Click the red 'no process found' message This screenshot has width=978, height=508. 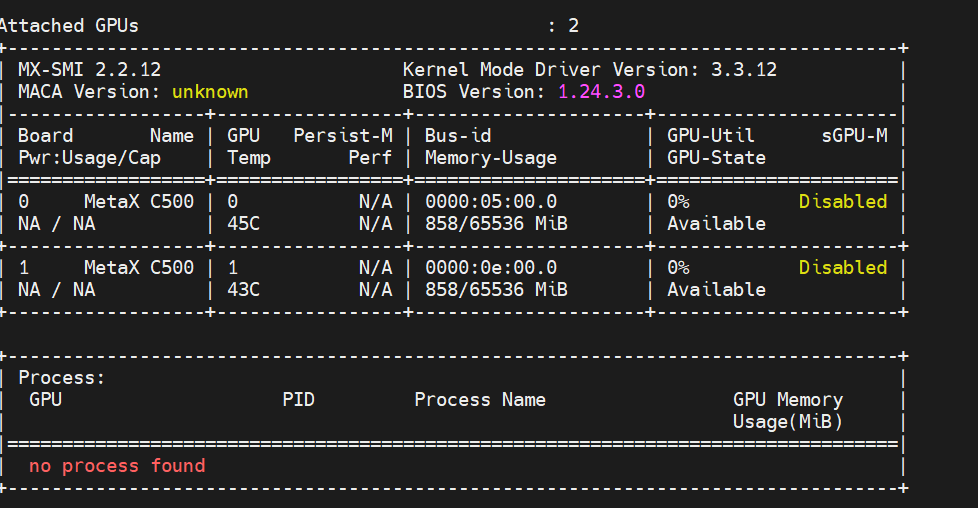[x=117, y=466]
